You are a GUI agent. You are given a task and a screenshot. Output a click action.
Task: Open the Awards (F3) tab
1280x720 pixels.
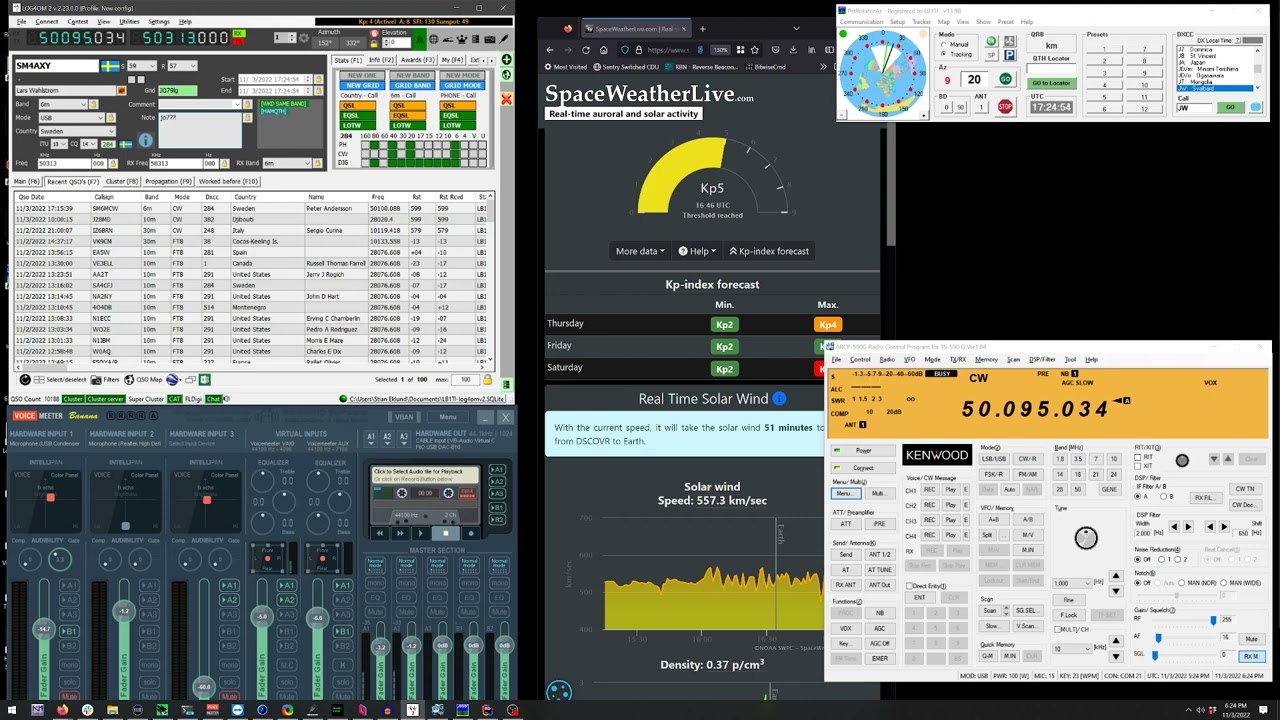(x=417, y=60)
